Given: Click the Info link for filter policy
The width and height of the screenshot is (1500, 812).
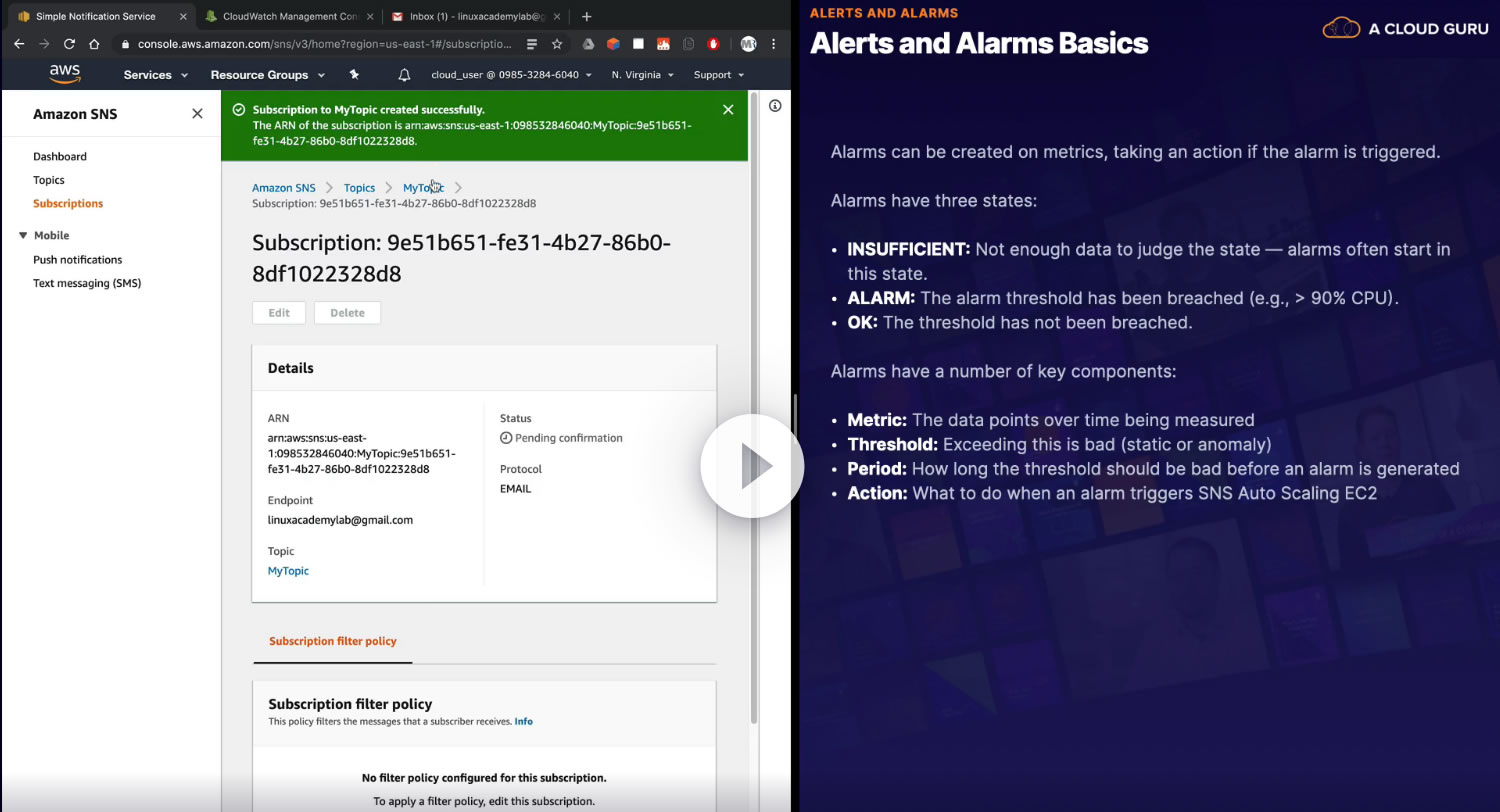Looking at the screenshot, I should point(523,721).
